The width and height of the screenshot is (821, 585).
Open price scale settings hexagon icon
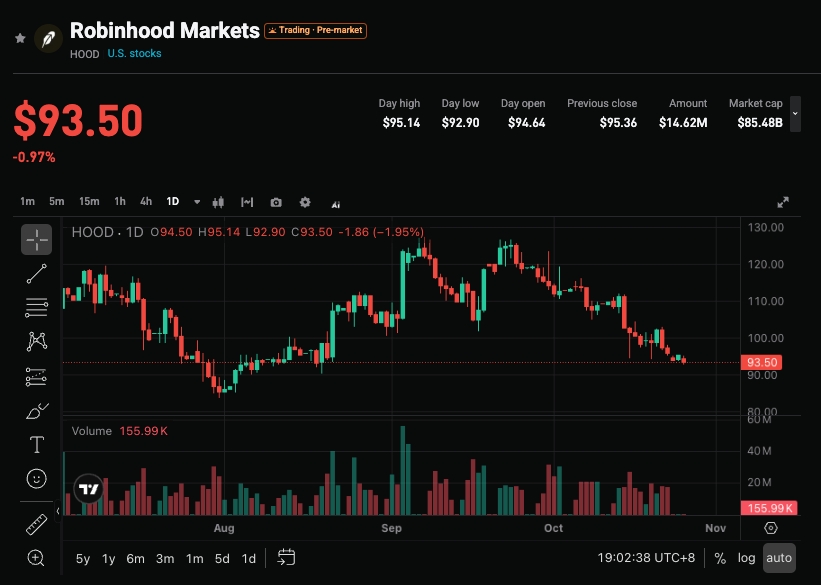[x=771, y=528]
